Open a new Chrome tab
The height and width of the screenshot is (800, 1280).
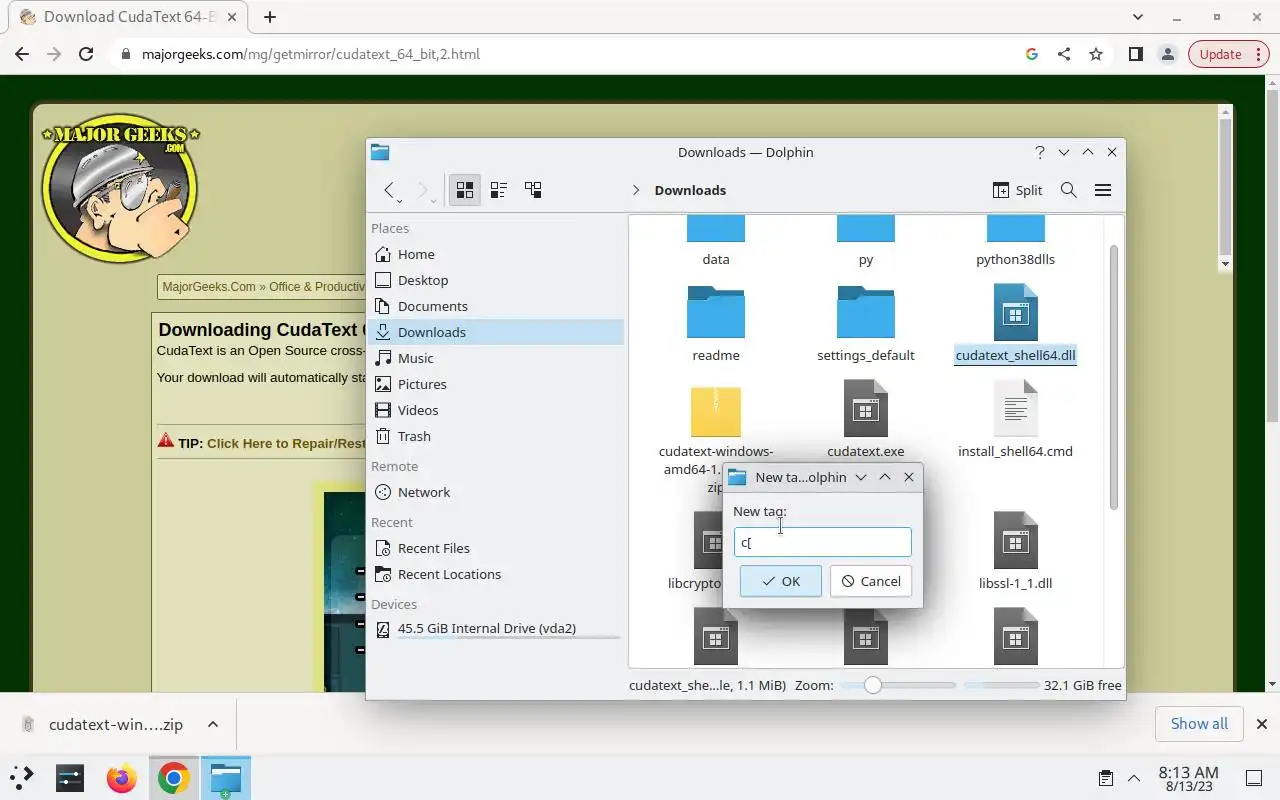click(x=270, y=17)
